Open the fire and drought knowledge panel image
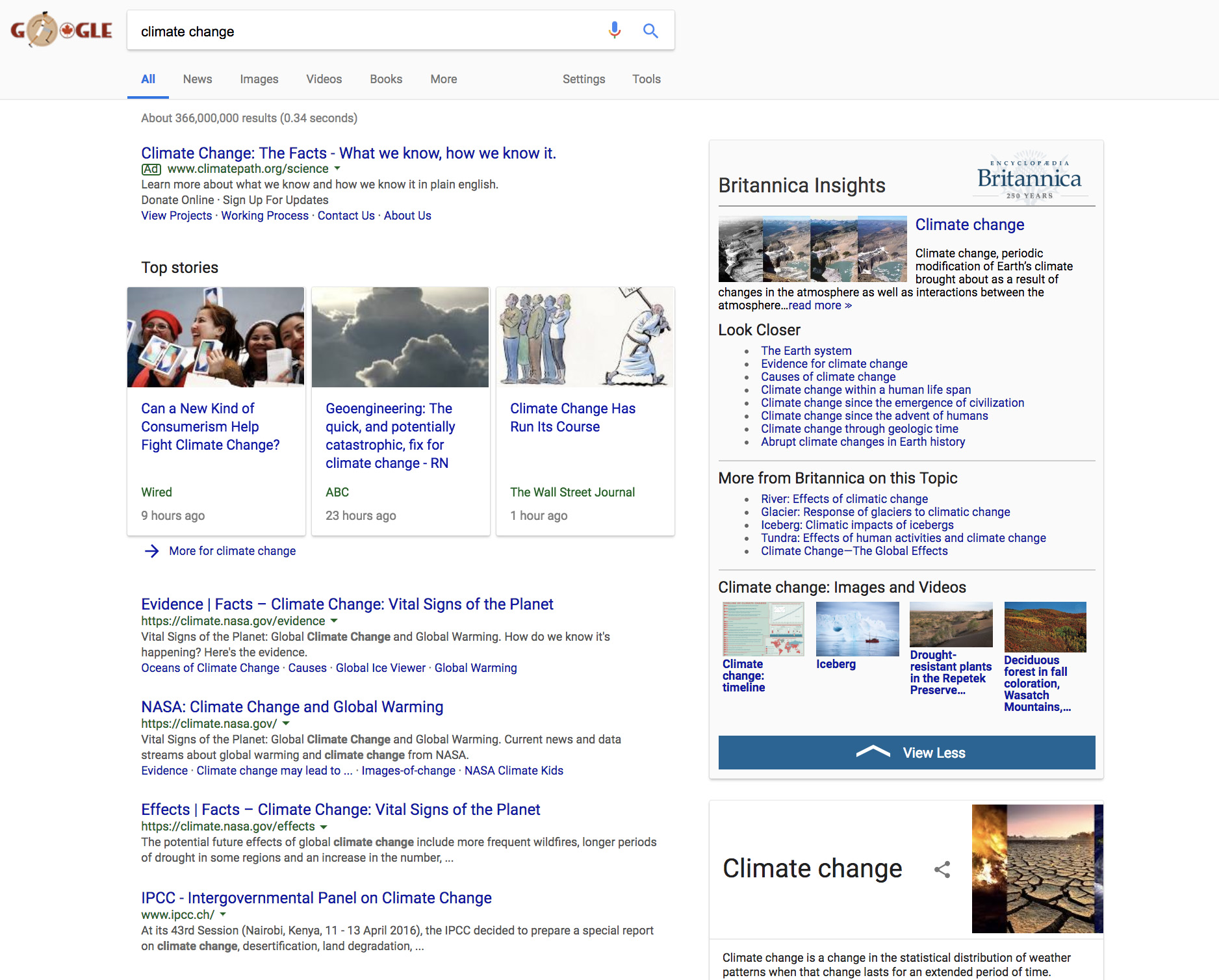 coord(1038,869)
